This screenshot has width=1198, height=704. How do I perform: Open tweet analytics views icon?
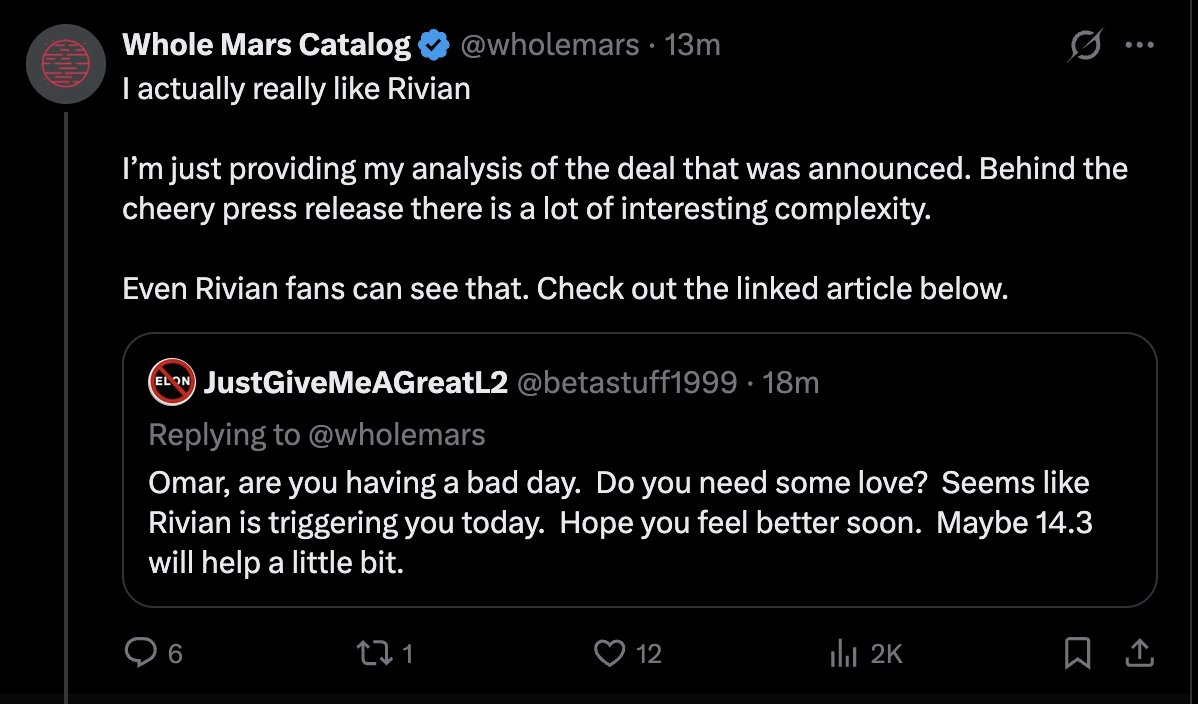pyautogui.click(x=845, y=653)
